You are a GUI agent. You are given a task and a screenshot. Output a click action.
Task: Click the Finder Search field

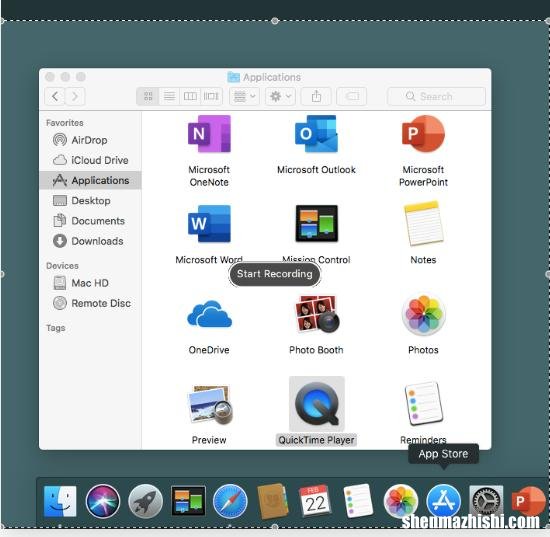click(436, 96)
